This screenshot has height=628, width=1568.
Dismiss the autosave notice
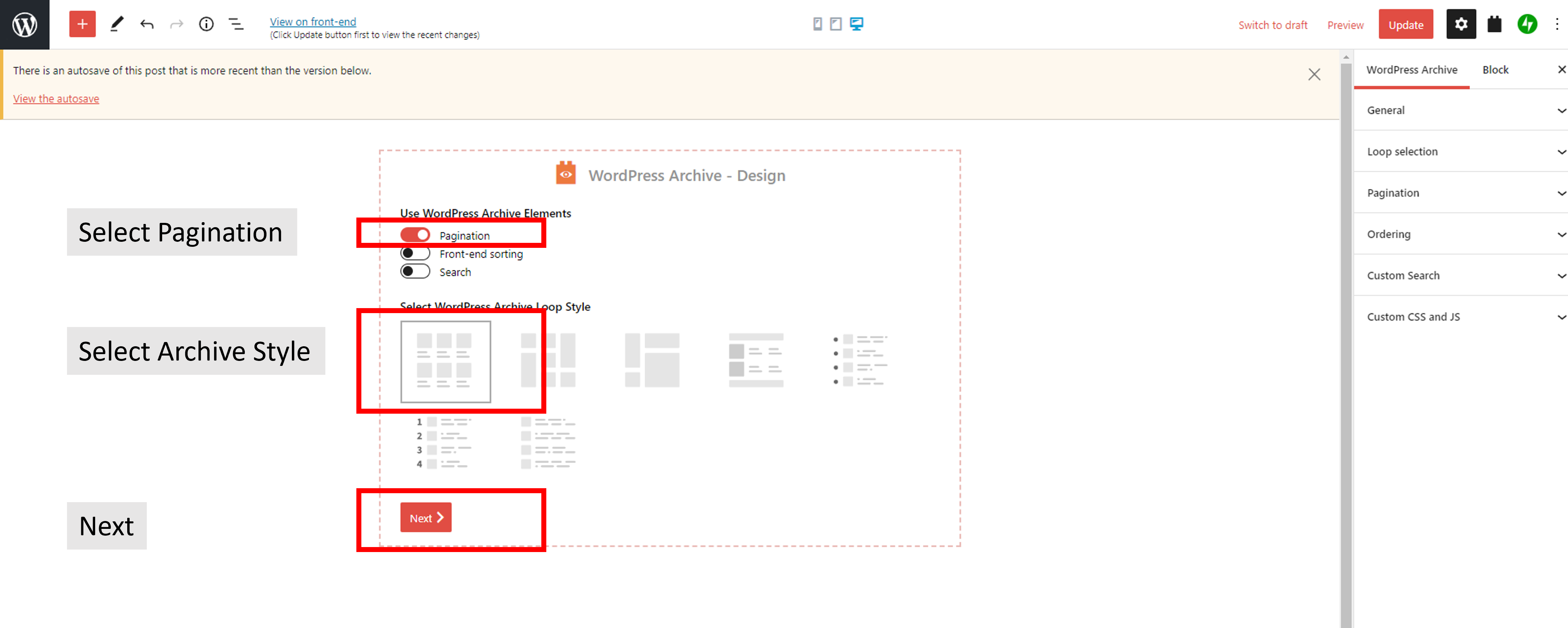point(1314,74)
